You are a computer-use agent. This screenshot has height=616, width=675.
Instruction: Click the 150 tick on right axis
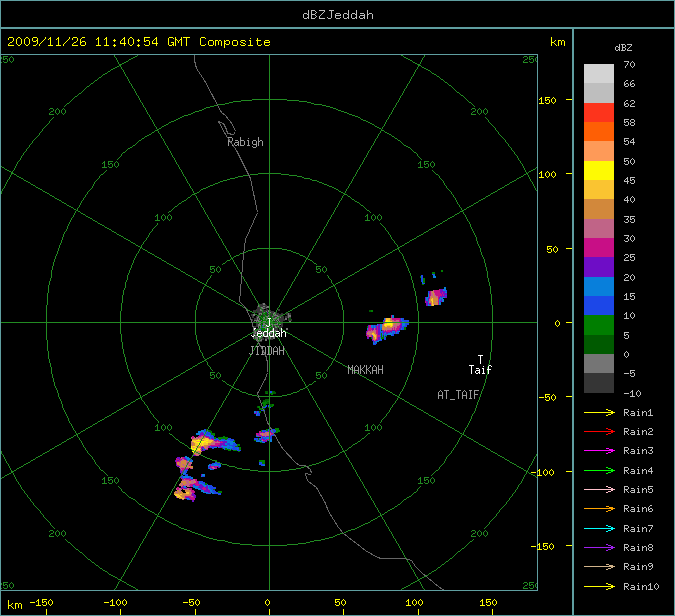548,100
